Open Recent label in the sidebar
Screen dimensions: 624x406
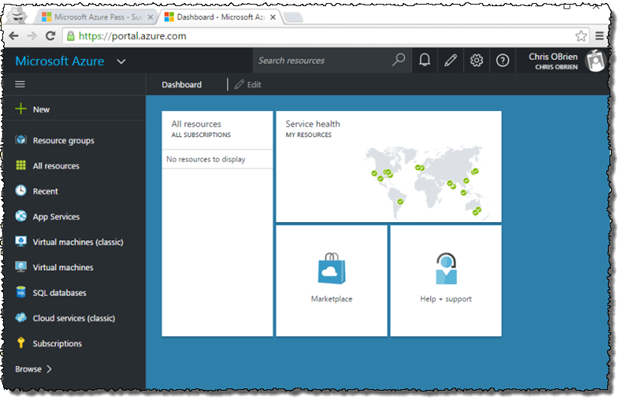tap(45, 191)
